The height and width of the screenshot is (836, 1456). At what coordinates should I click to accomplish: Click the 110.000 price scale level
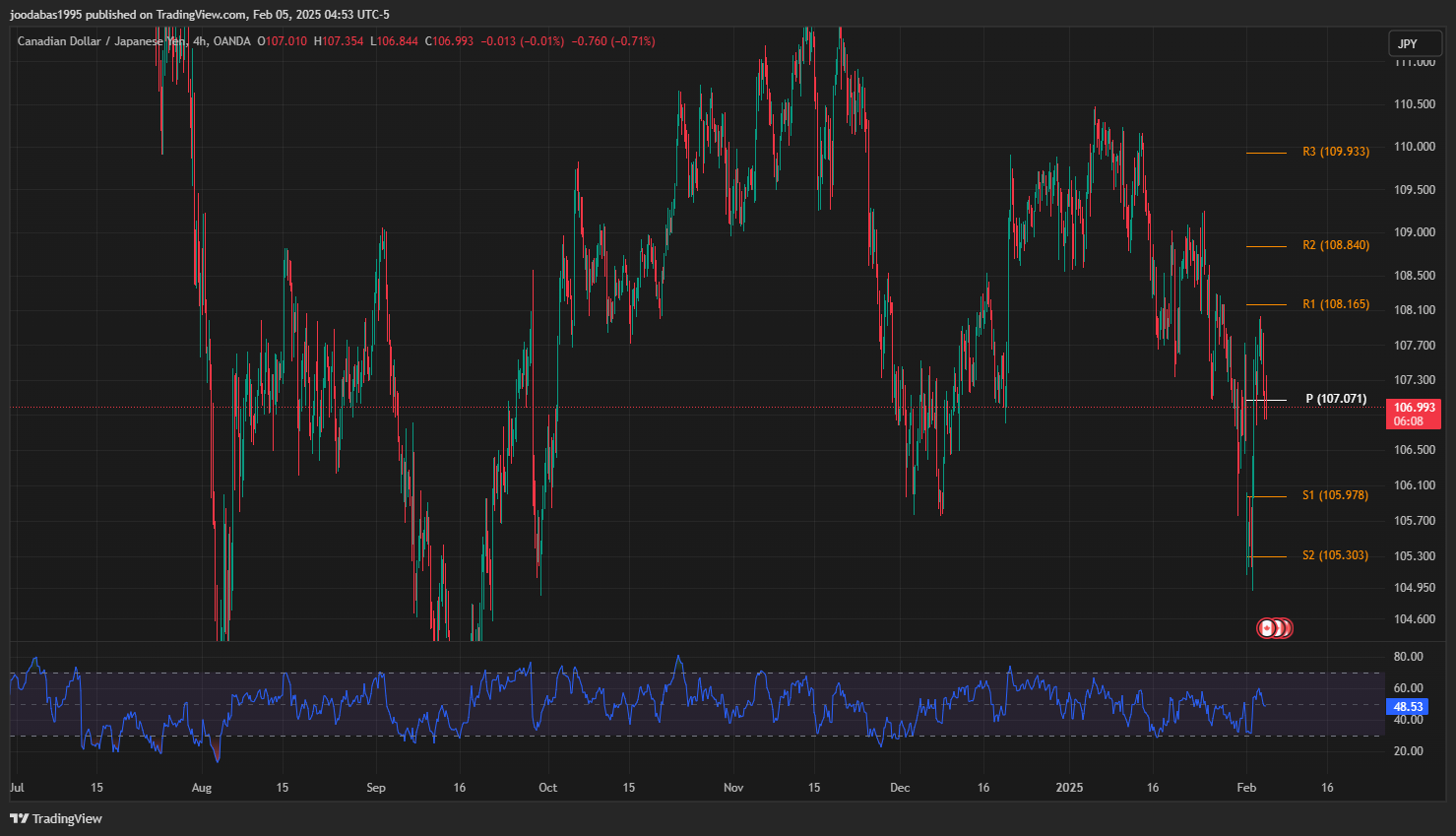point(1414,147)
